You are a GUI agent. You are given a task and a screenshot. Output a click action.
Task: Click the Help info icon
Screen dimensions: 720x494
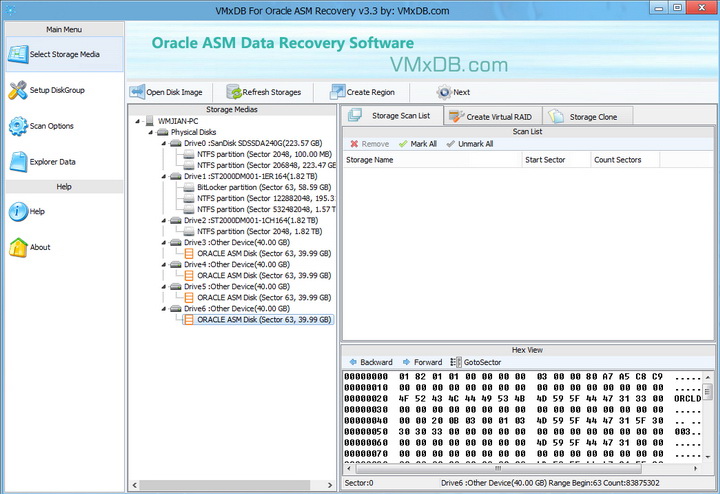coord(17,211)
